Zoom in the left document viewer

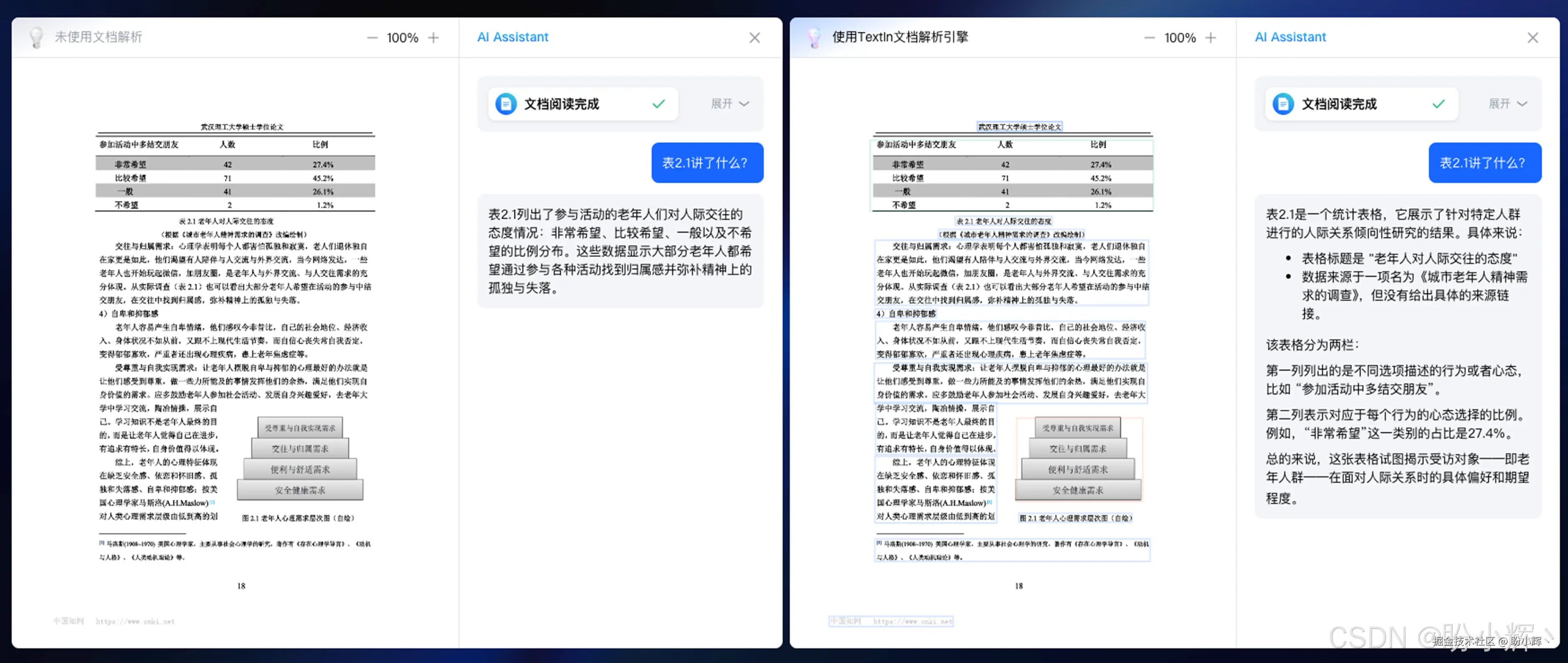[433, 38]
